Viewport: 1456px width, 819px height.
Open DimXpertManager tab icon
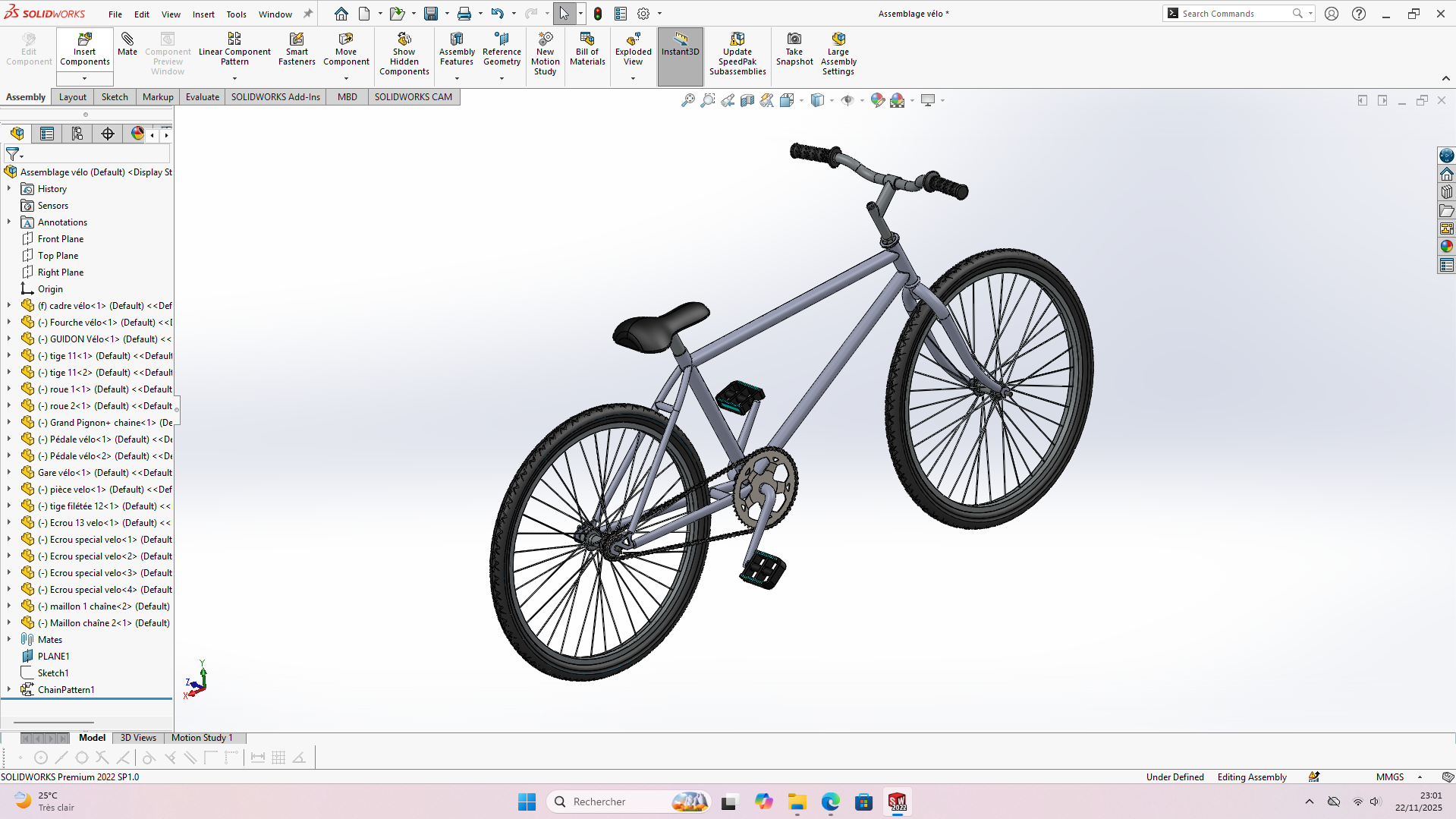coord(108,134)
